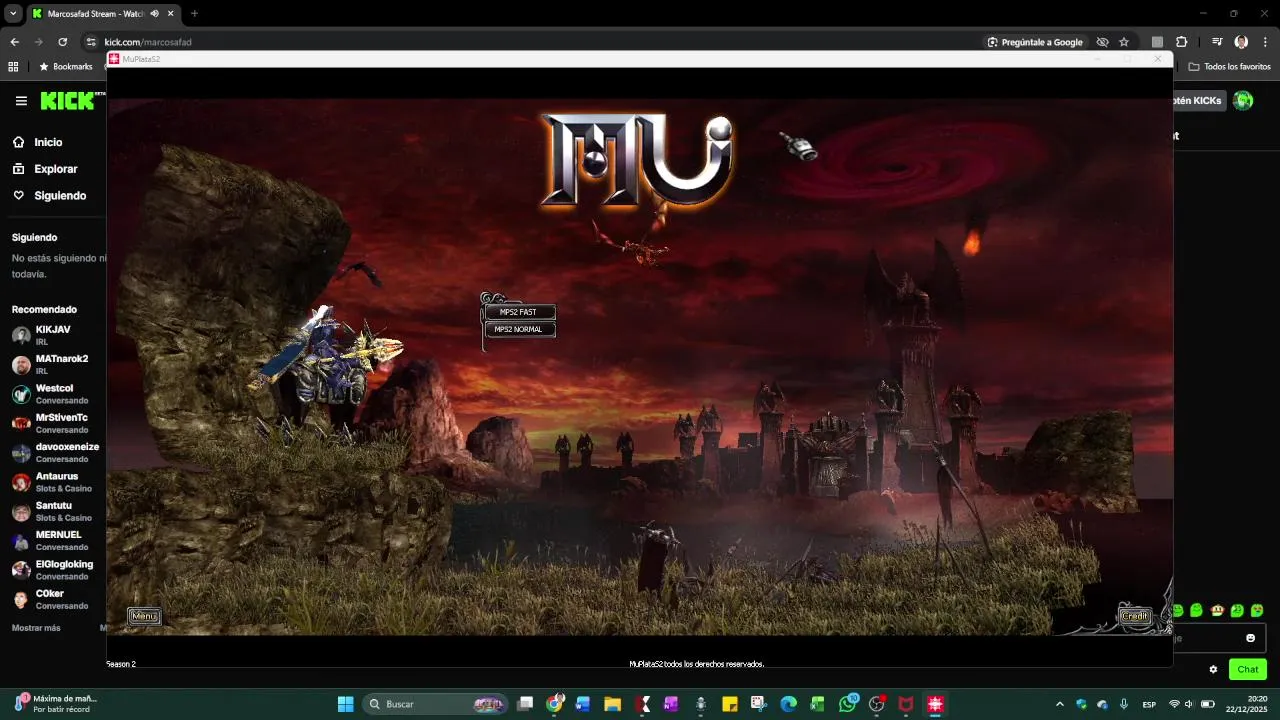
Task: Open the game Menu button
Action: [144, 616]
